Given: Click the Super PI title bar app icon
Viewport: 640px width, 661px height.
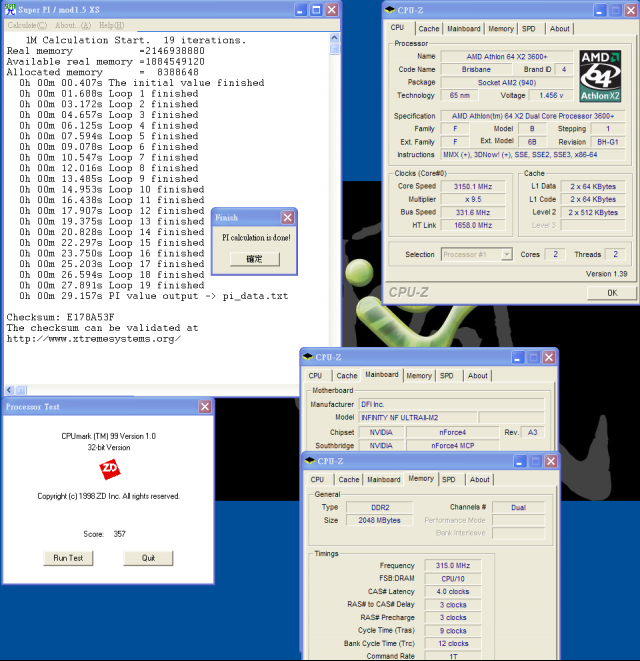Looking at the screenshot, I should (x=10, y=9).
